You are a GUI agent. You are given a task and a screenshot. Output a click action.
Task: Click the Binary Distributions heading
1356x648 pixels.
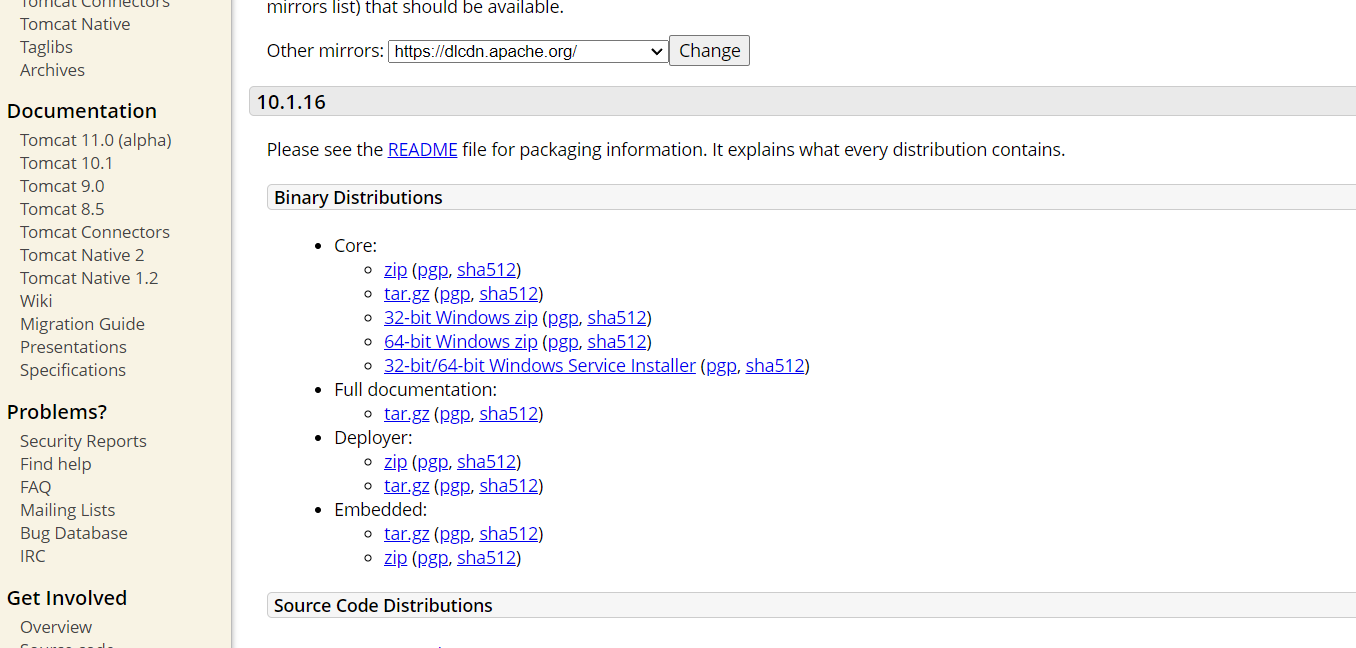click(358, 197)
